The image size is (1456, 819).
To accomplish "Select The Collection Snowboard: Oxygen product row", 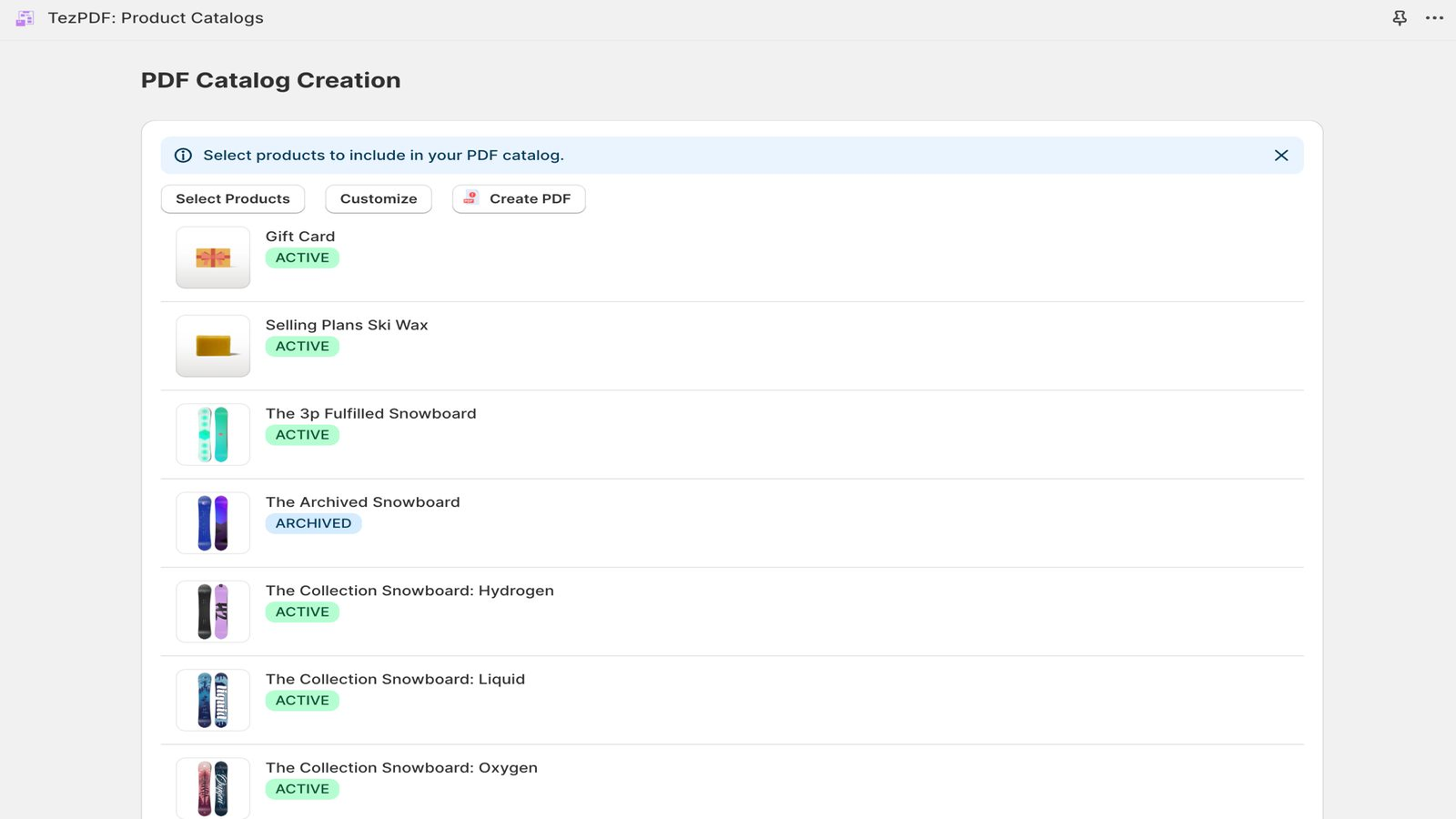I will coord(401,767).
